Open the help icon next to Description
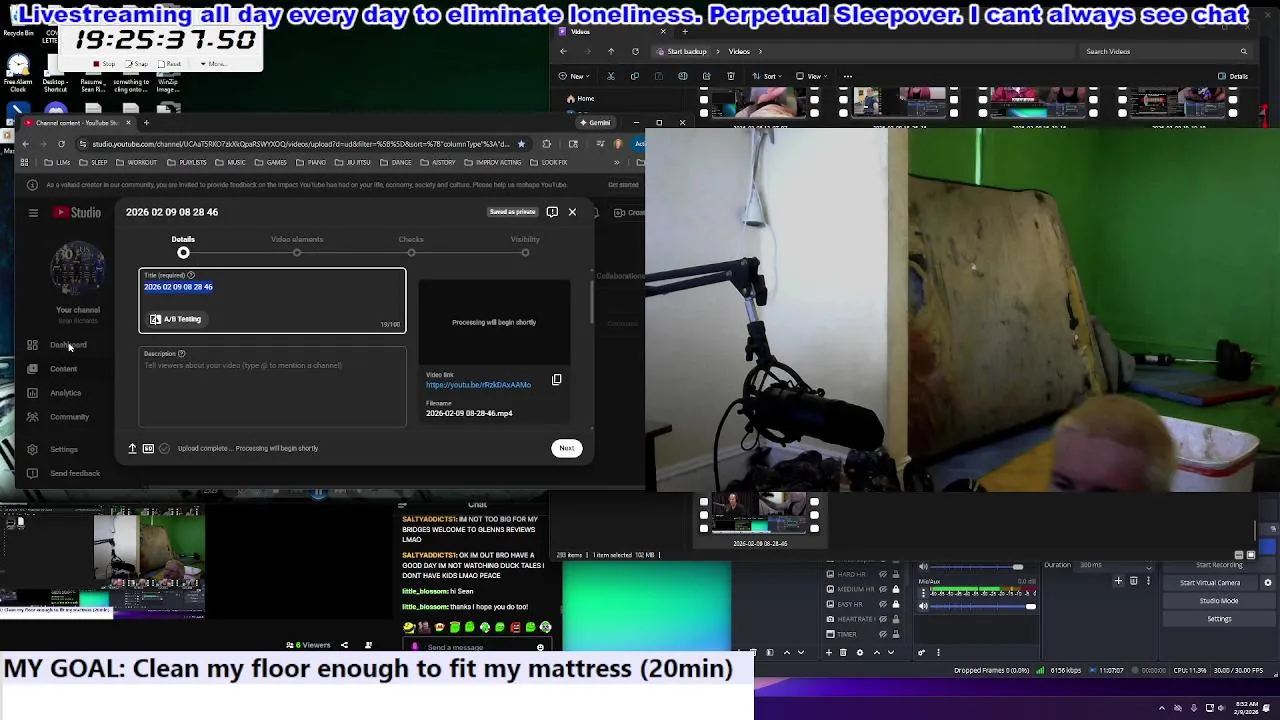The height and width of the screenshot is (720, 1280). [x=181, y=353]
